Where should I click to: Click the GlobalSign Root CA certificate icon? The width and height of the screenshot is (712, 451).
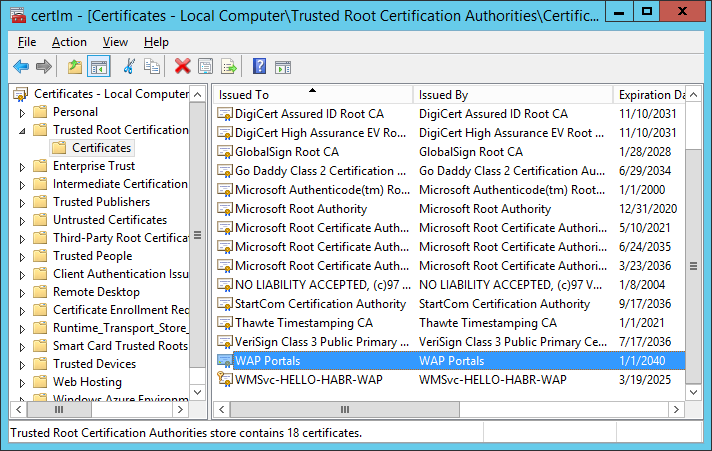click(x=225, y=152)
